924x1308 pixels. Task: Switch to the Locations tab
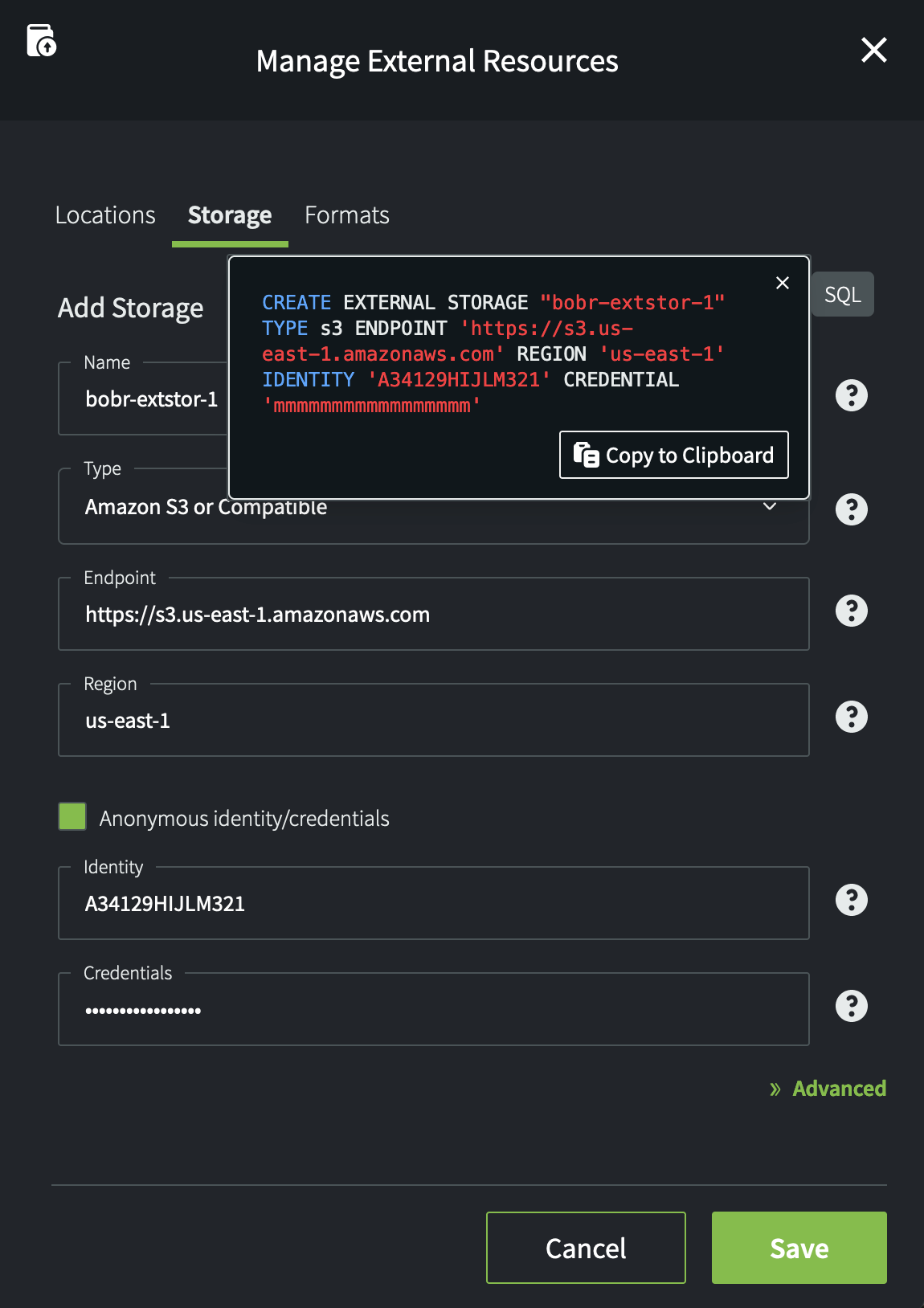(105, 215)
